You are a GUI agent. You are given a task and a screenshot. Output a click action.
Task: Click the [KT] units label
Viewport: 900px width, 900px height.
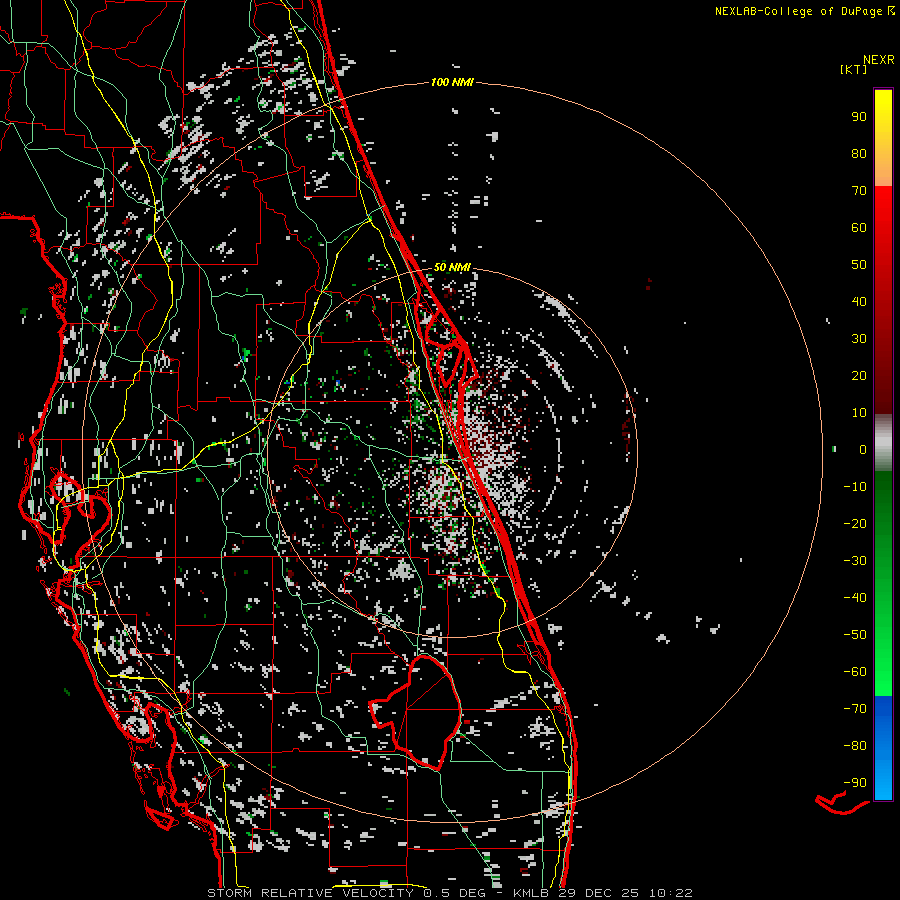pos(854,69)
